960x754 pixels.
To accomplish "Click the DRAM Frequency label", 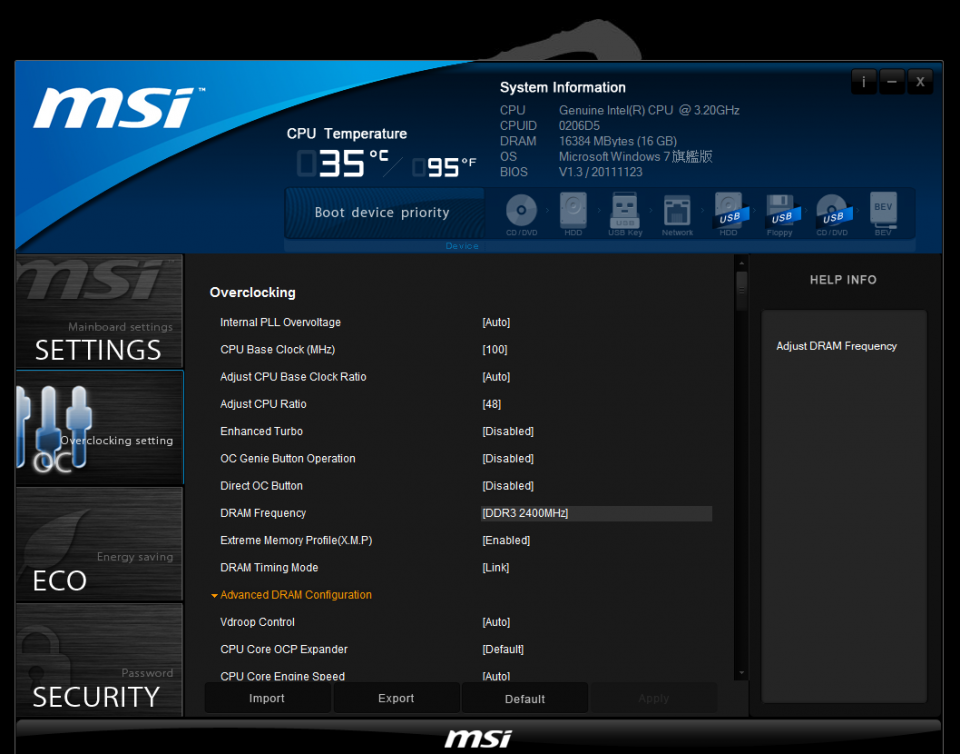I will pos(263,513).
